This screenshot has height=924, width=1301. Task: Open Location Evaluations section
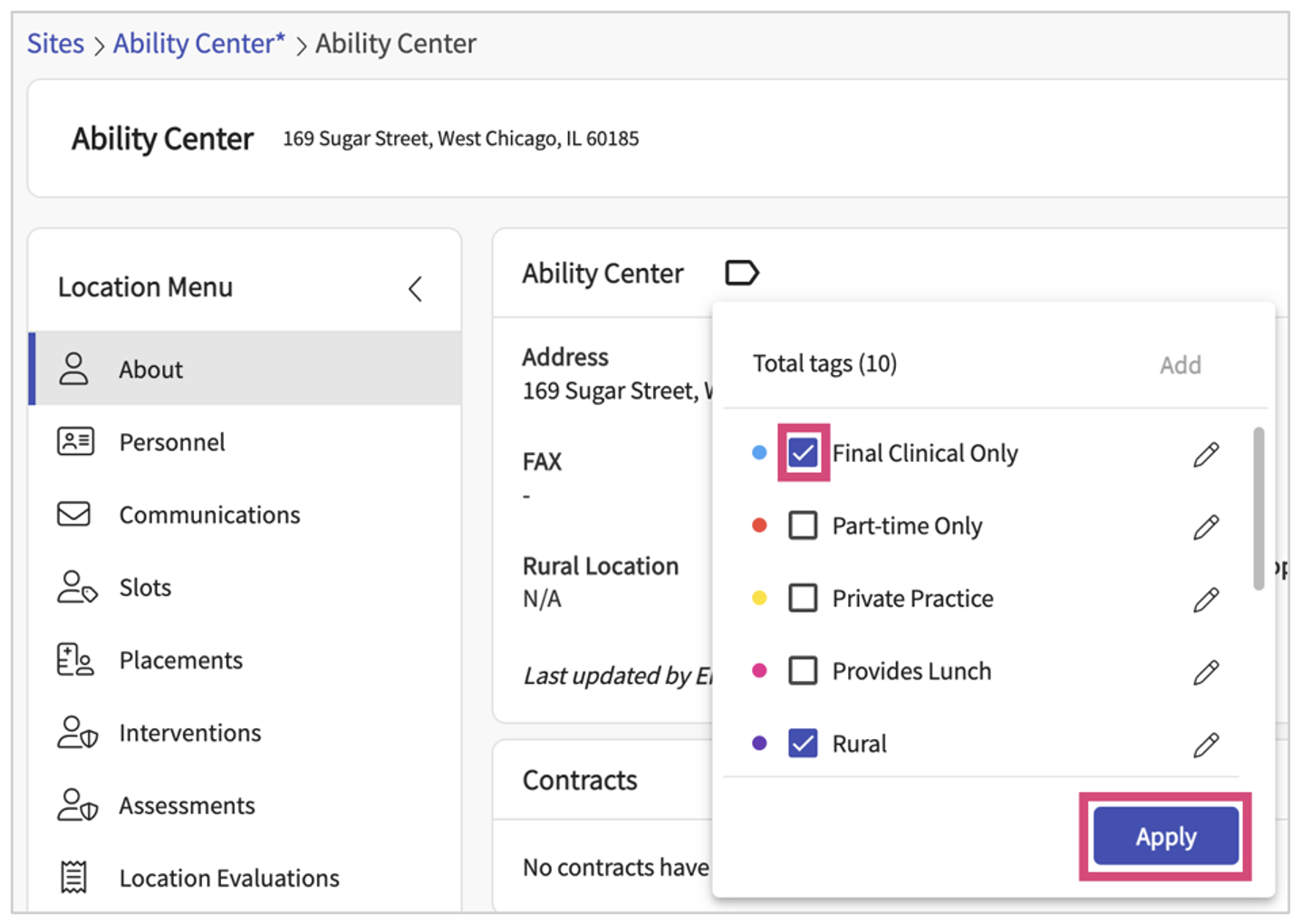click(228, 878)
